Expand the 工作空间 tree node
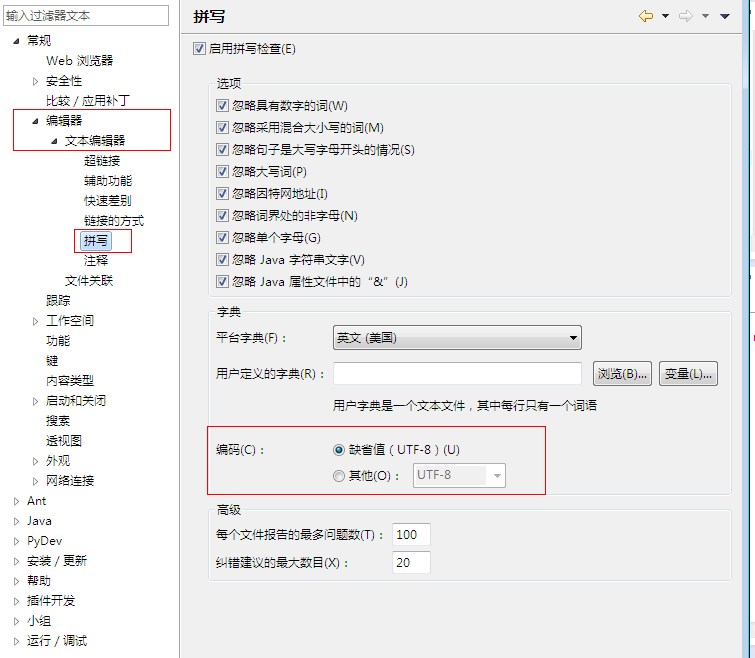The width and height of the screenshot is (755, 658). (x=35, y=321)
